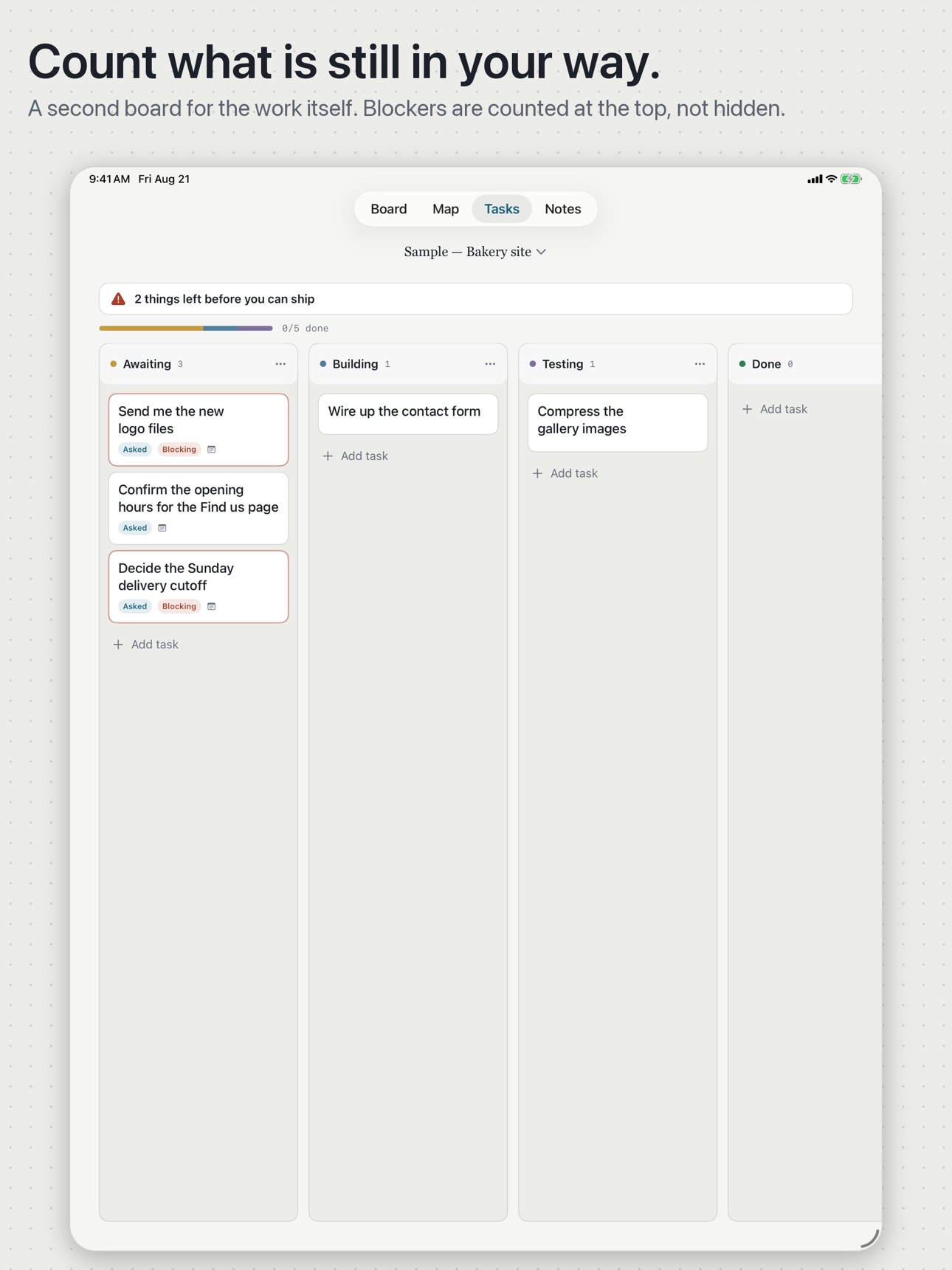This screenshot has width=952, height=1270.
Task: Open the Board tab
Action: [x=389, y=209]
